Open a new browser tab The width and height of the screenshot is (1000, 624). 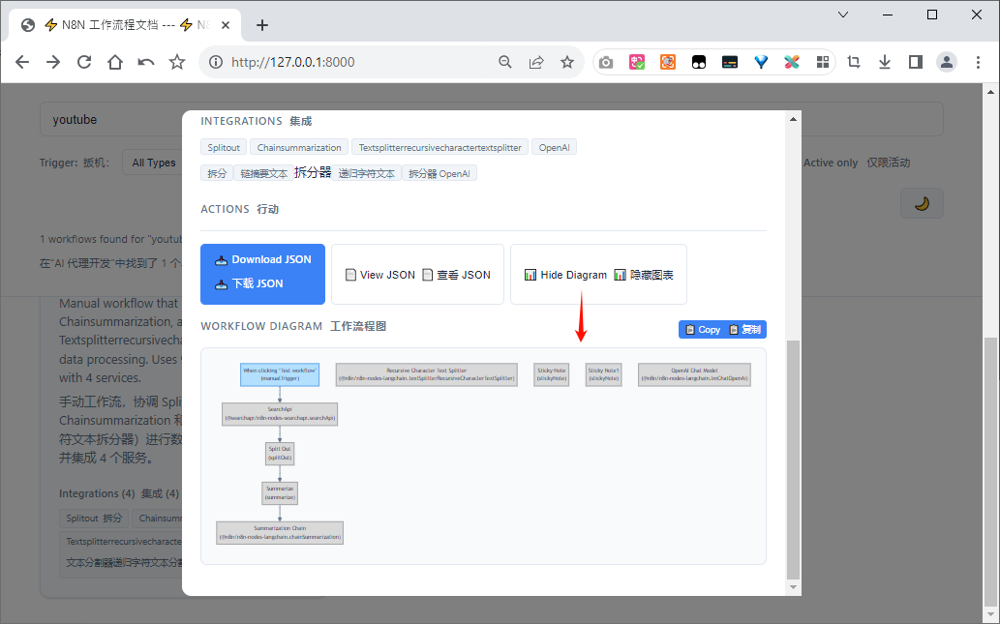pos(262,25)
